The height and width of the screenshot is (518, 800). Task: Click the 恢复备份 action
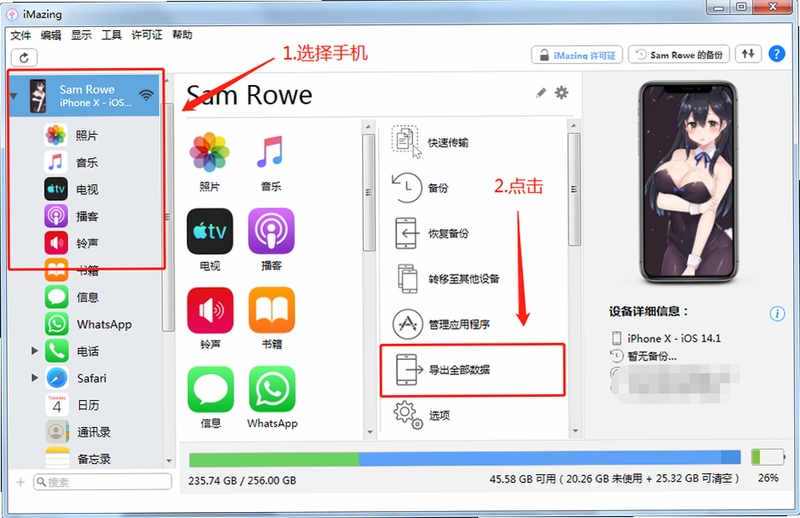coord(432,233)
